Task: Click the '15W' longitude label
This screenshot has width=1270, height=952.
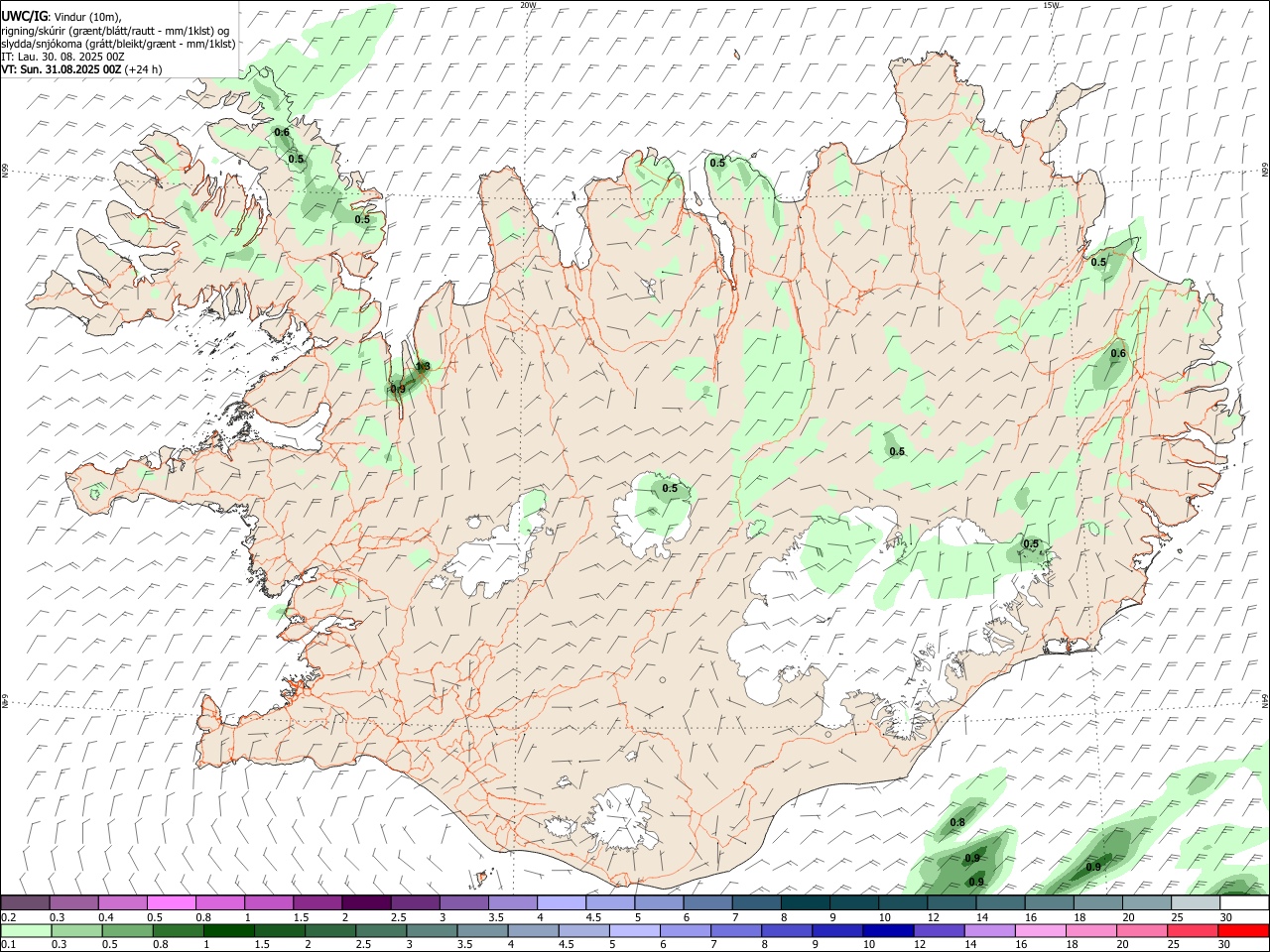Action: point(1051,5)
